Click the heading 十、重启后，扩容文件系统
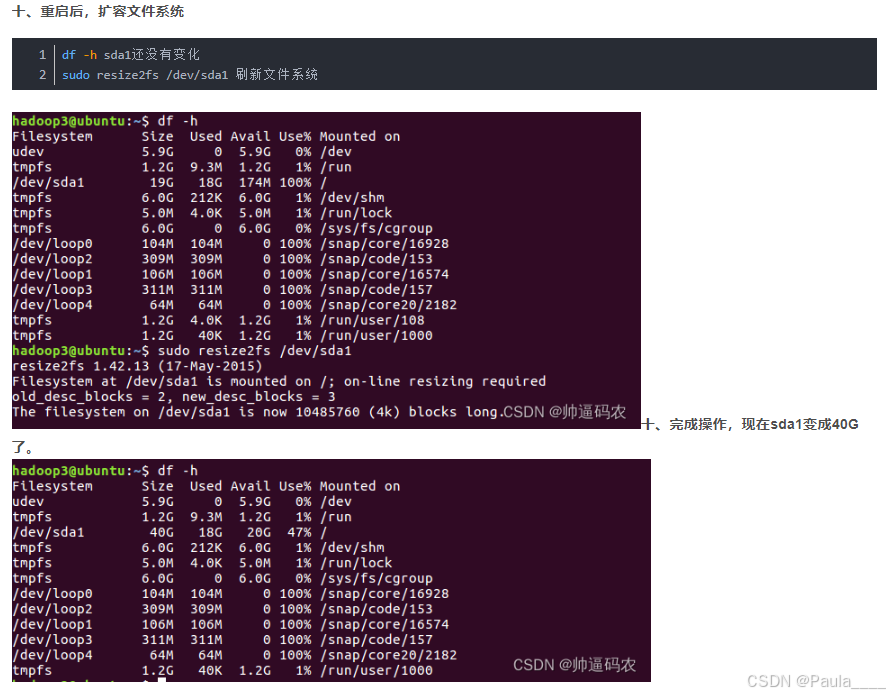The image size is (890, 696). point(98,11)
